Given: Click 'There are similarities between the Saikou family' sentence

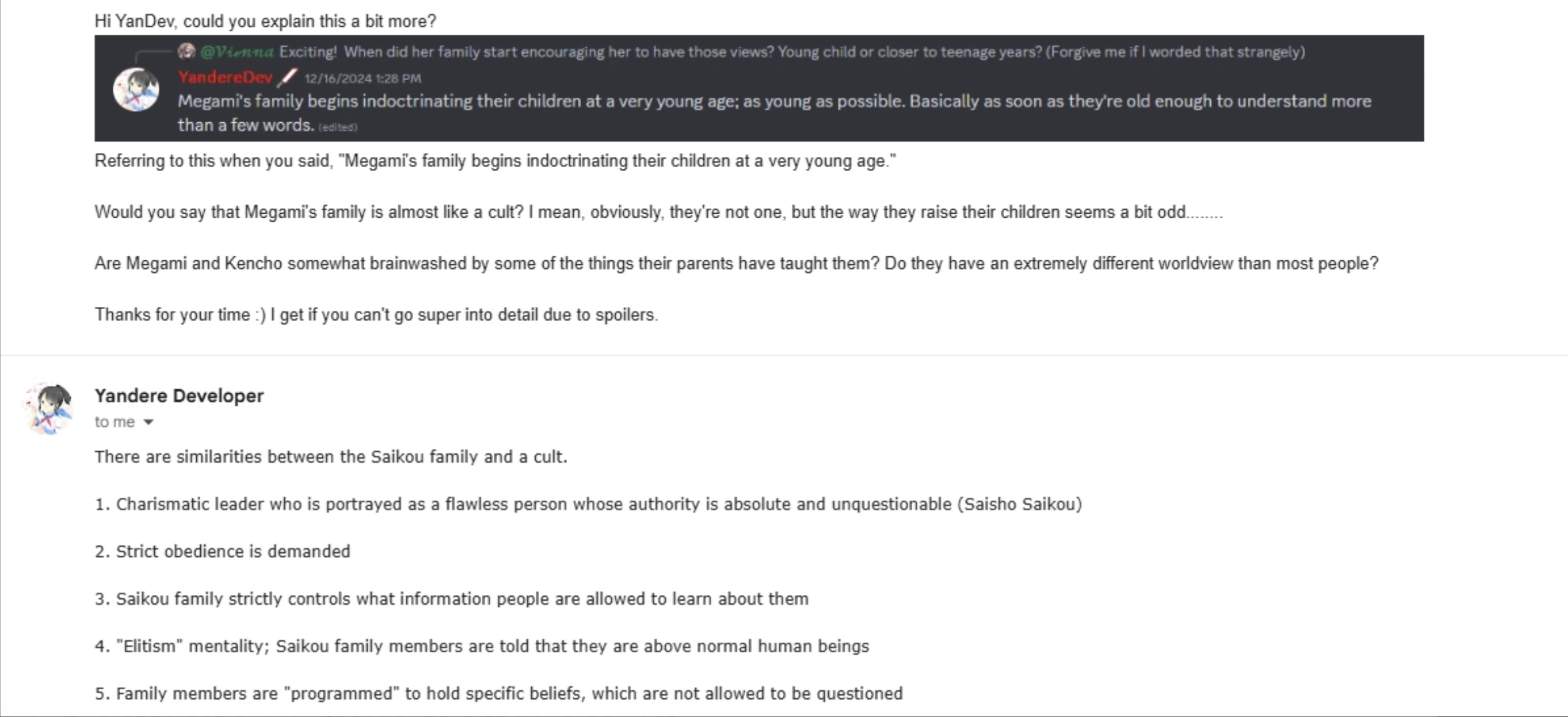Looking at the screenshot, I should [330, 457].
